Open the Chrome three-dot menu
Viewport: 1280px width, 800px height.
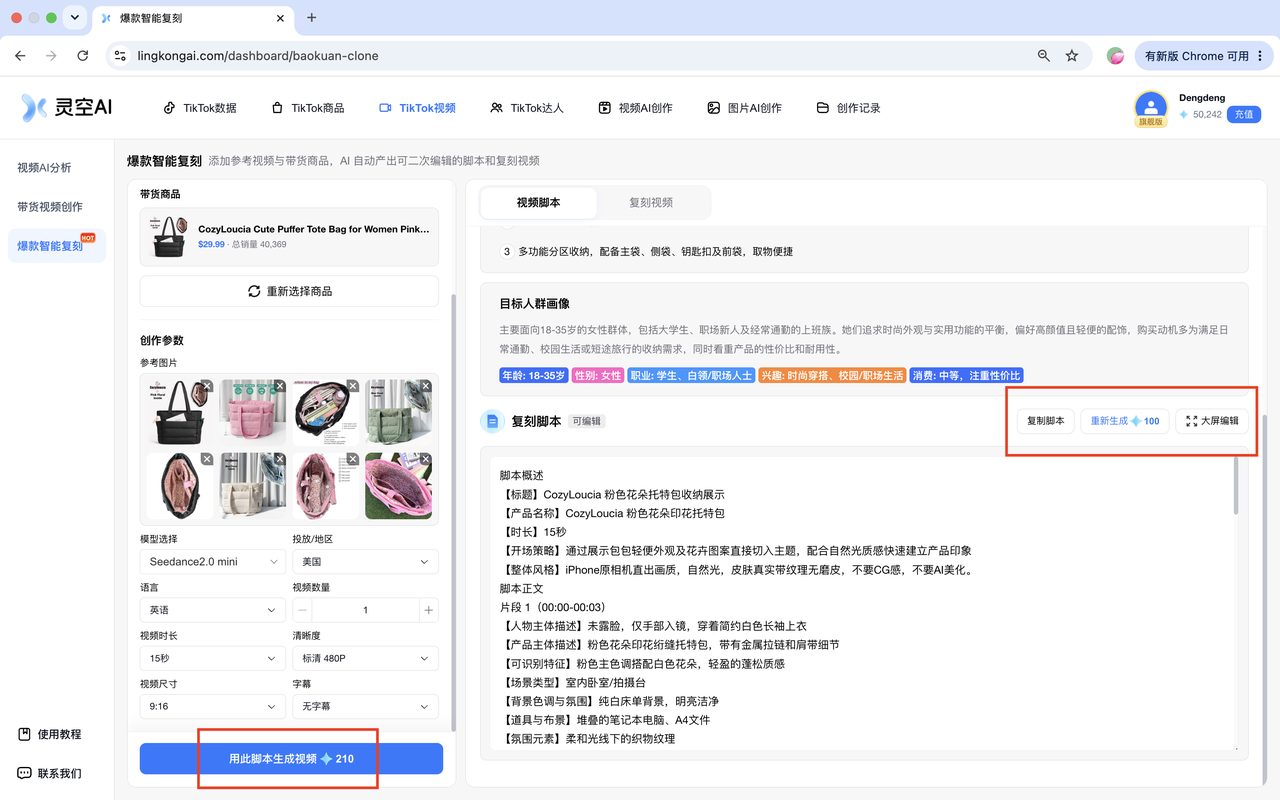(x=1261, y=56)
